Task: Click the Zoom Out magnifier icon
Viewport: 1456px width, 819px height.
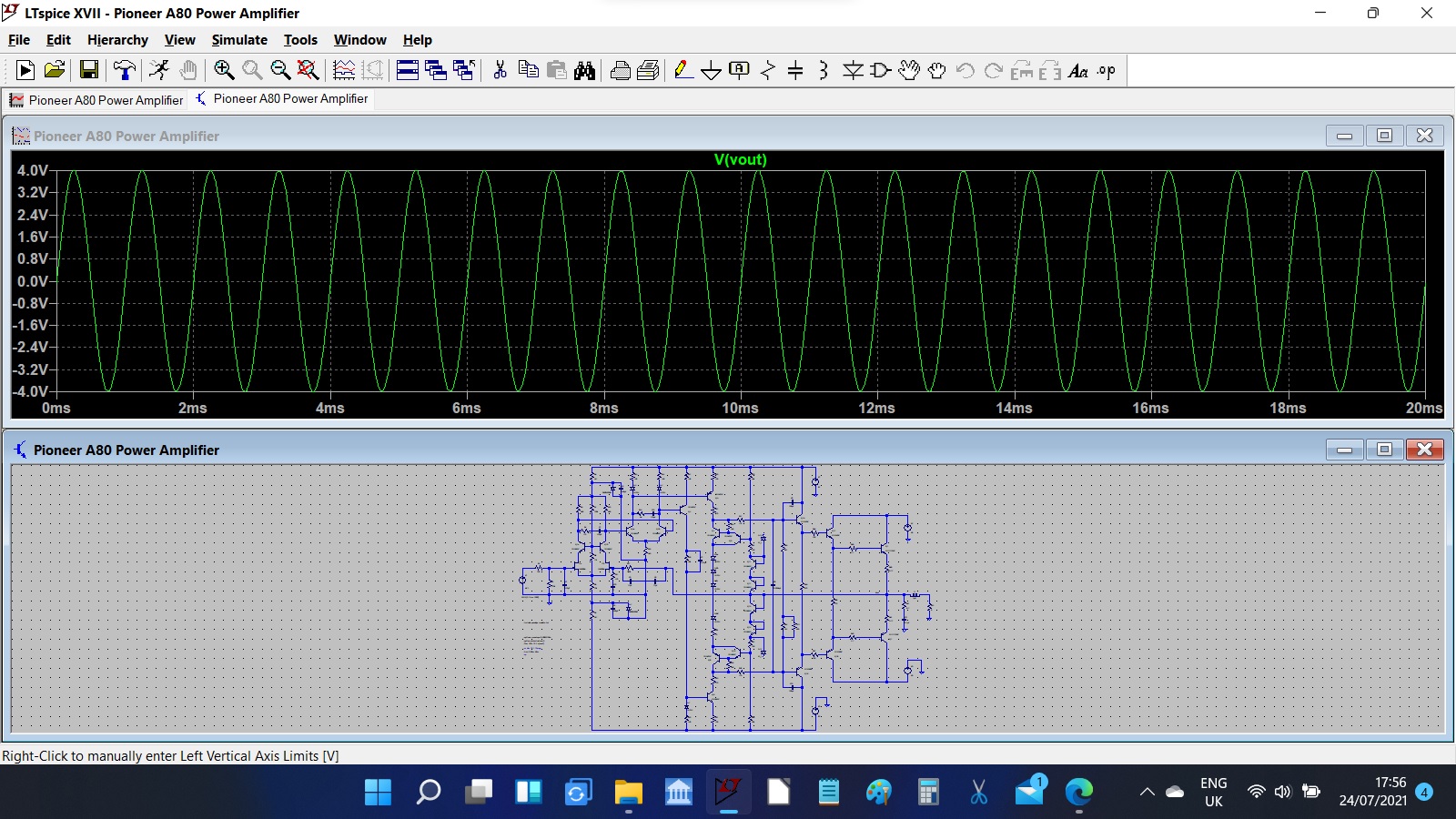Action: (x=280, y=70)
